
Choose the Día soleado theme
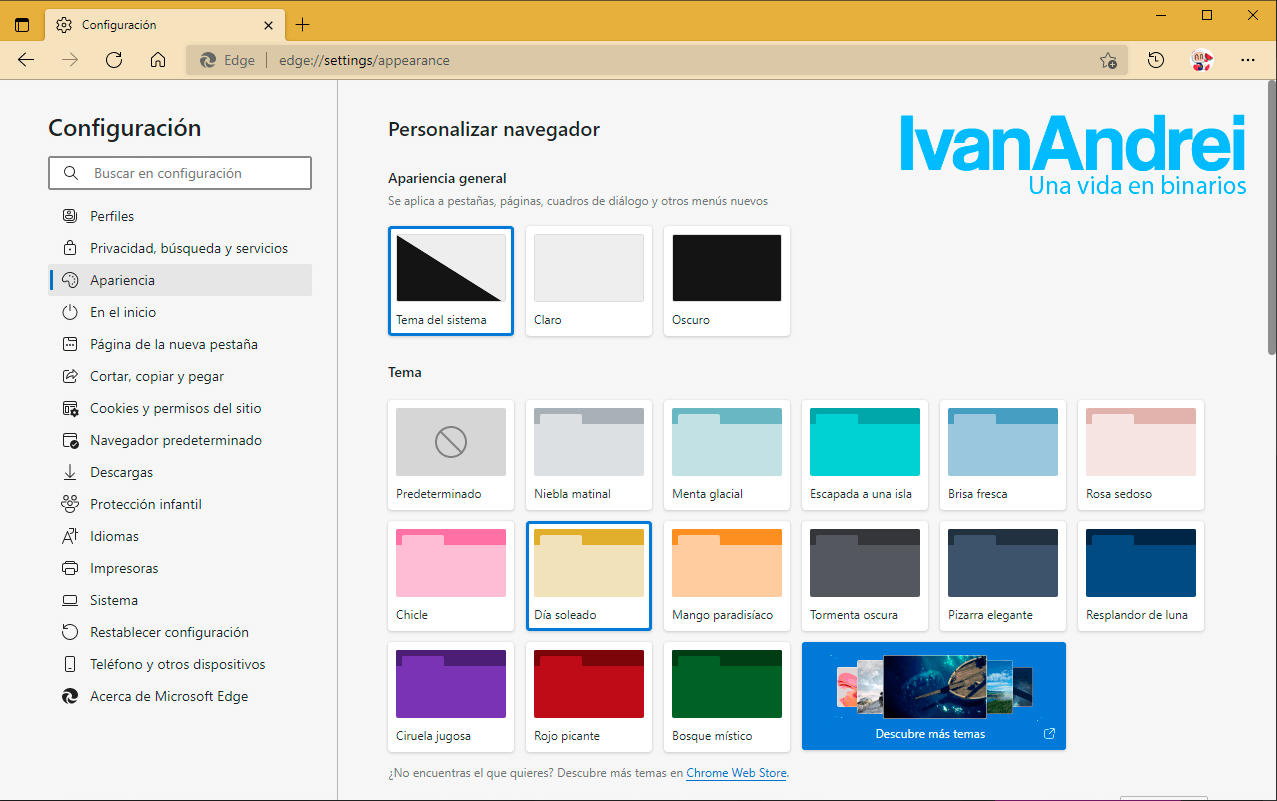click(589, 576)
